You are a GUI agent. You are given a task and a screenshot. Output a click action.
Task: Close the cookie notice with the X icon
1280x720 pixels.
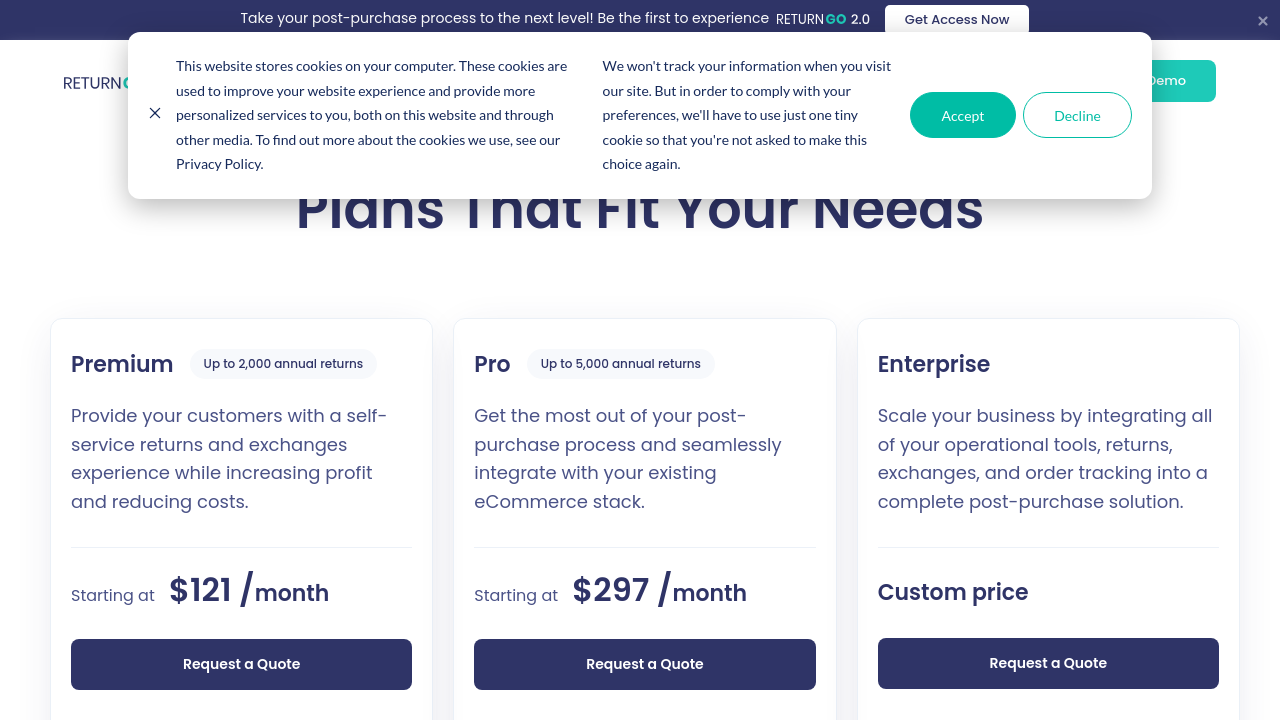[155, 113]
